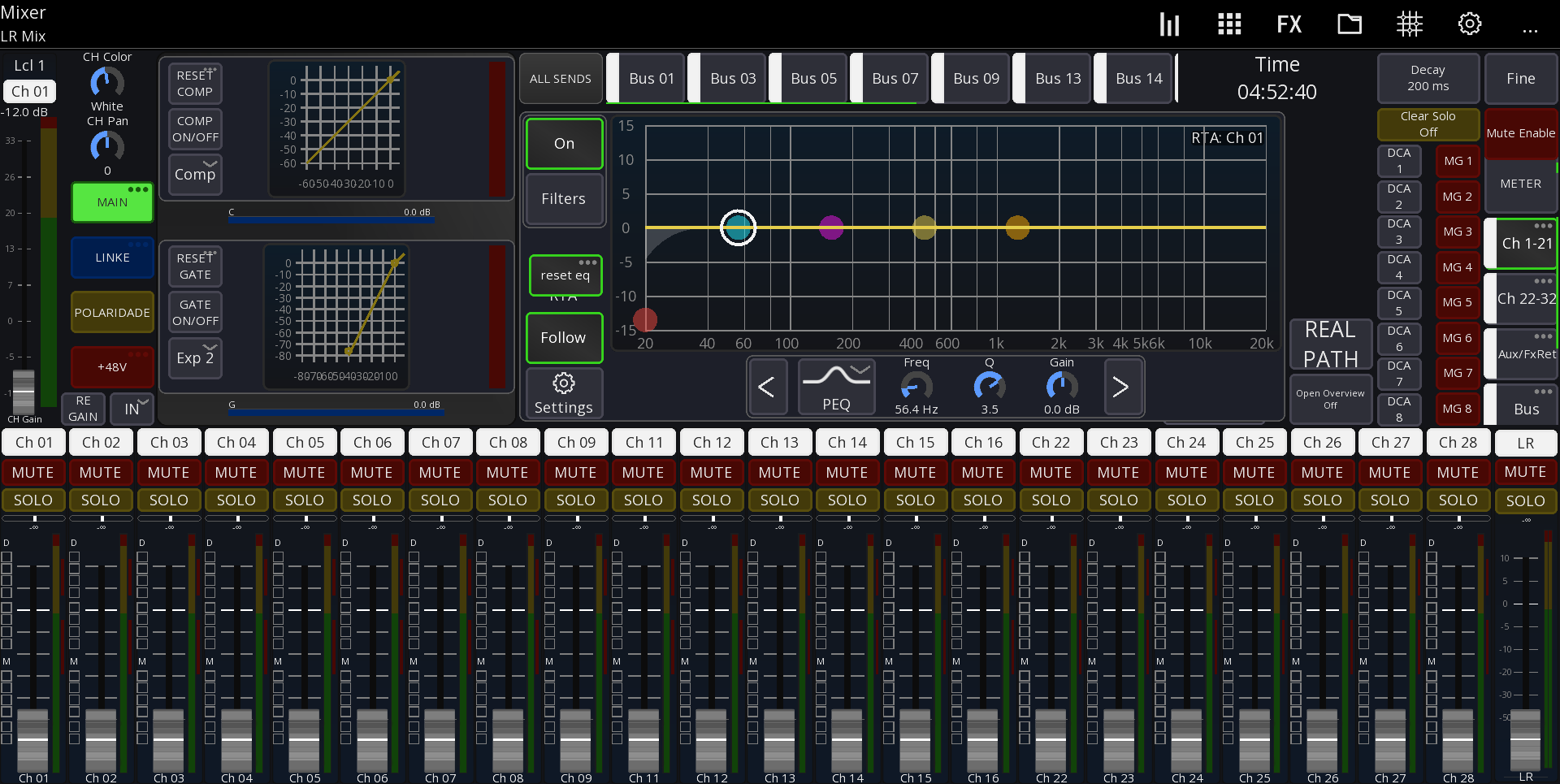Click the reset eq button

pyautogui.click(x=565, y=275)
